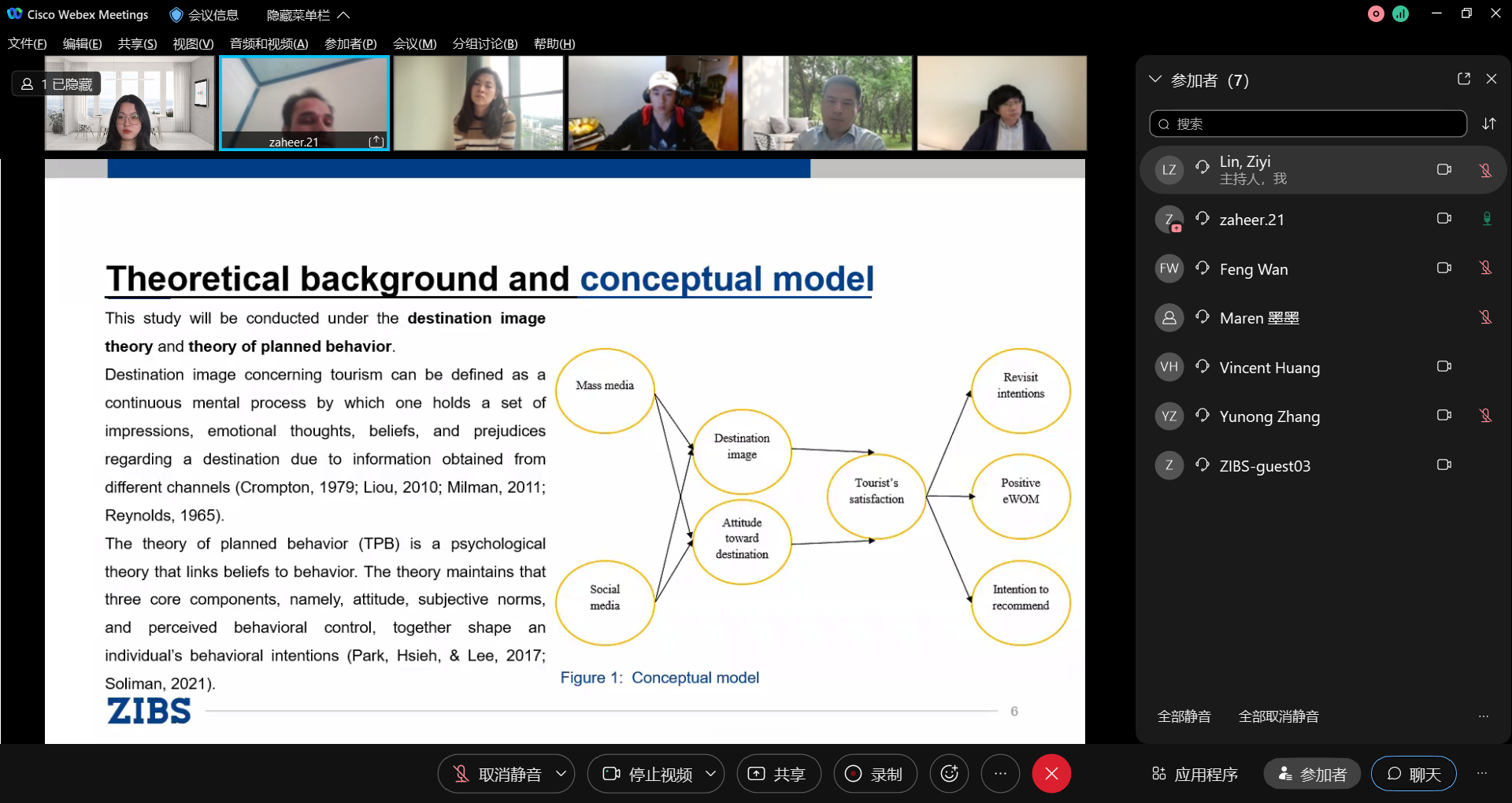Image resolution: width=1512 pixels, height=803 pixels.
Task: Unmute microphone with 取消静音 button
Action: click(496, 775)
